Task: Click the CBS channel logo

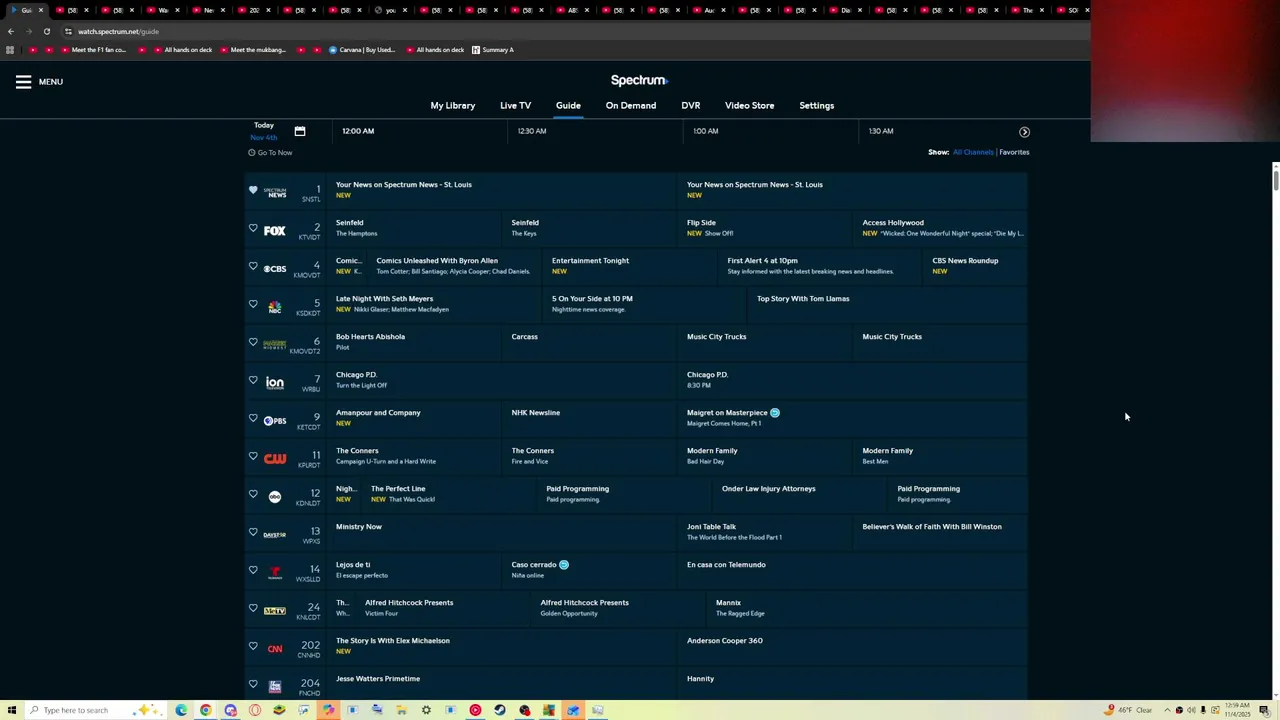Action: (x=275, y=269)
